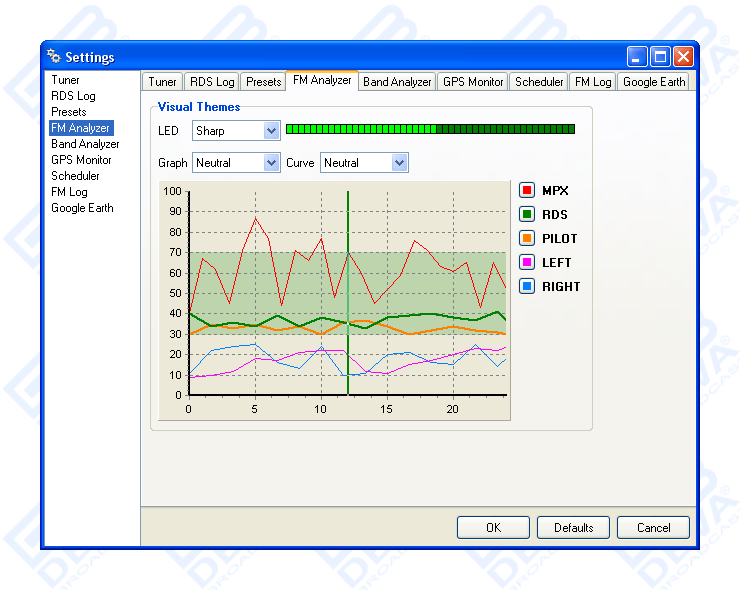Select Scheduler in the left sidebar list
The height and width of the screenshot is (590, 740).
(75, 176)
